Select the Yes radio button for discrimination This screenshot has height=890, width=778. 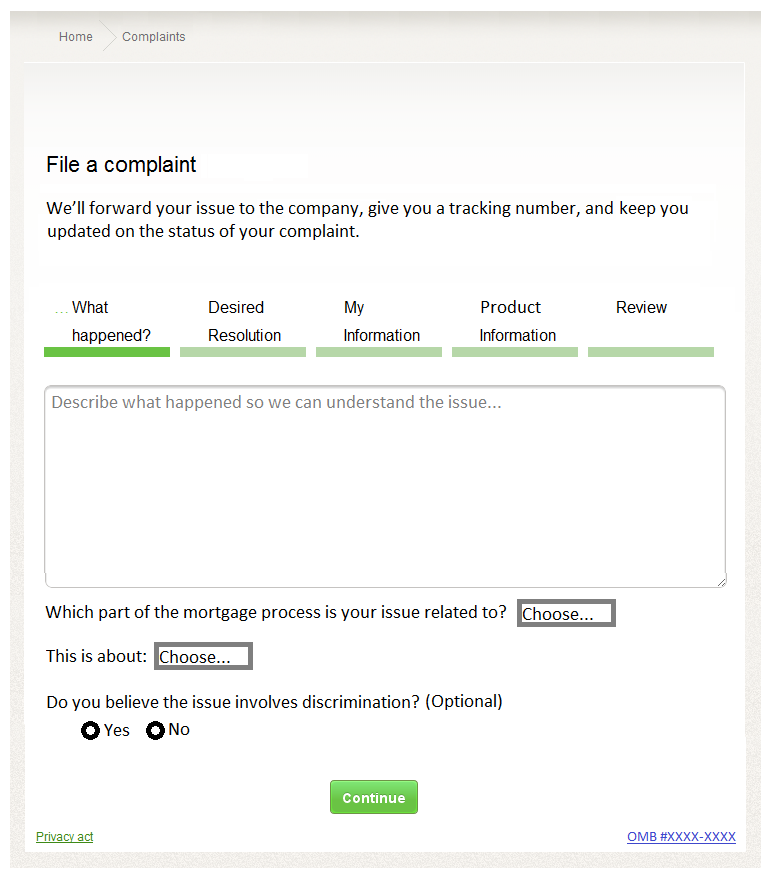click(x=91, y=731)
